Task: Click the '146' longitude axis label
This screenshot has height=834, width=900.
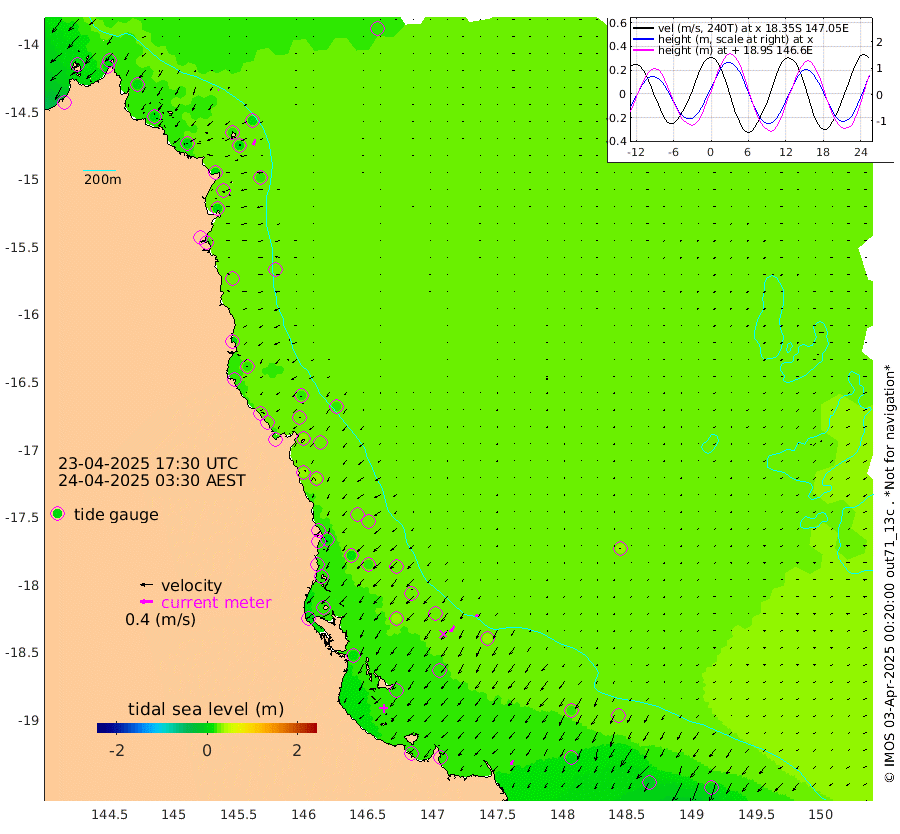Action: pos(303,814)
